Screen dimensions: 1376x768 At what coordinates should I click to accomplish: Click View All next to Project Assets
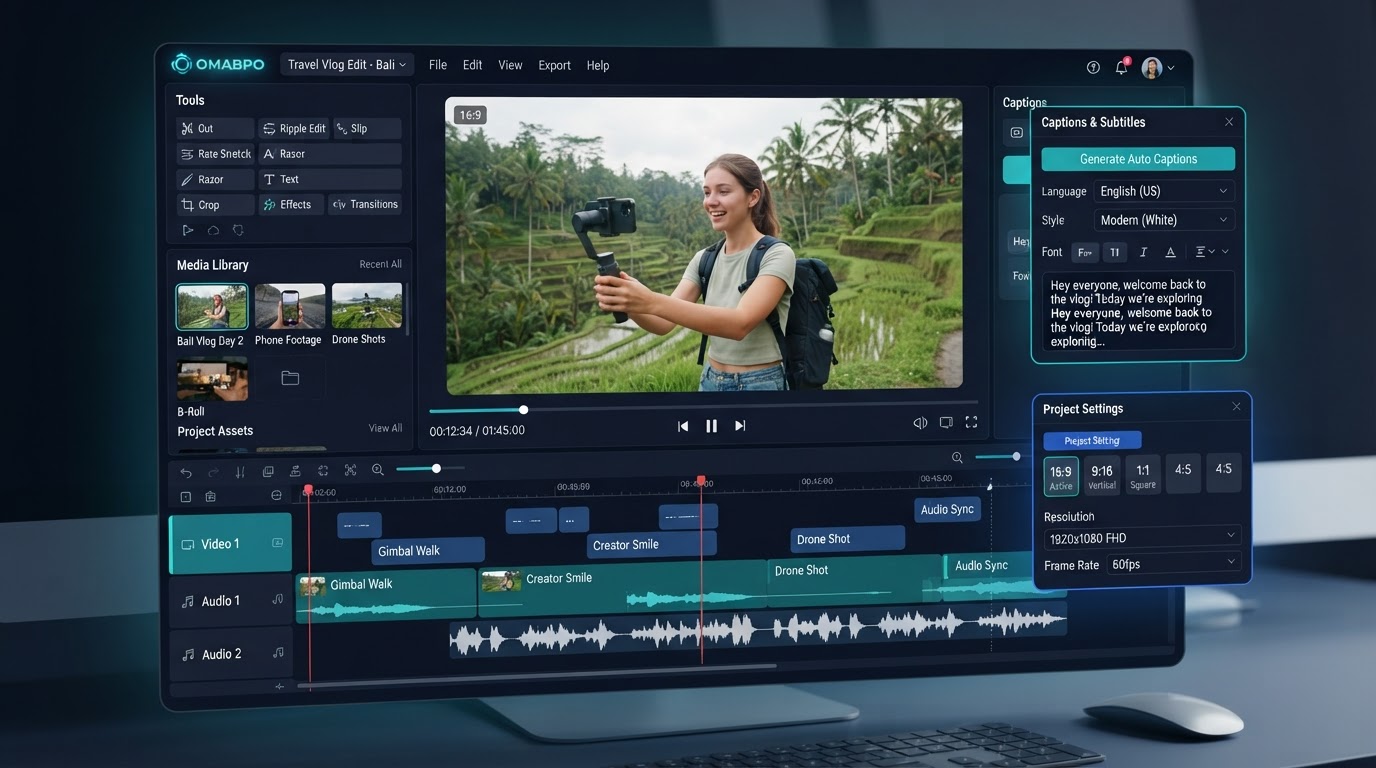(385, 428)
